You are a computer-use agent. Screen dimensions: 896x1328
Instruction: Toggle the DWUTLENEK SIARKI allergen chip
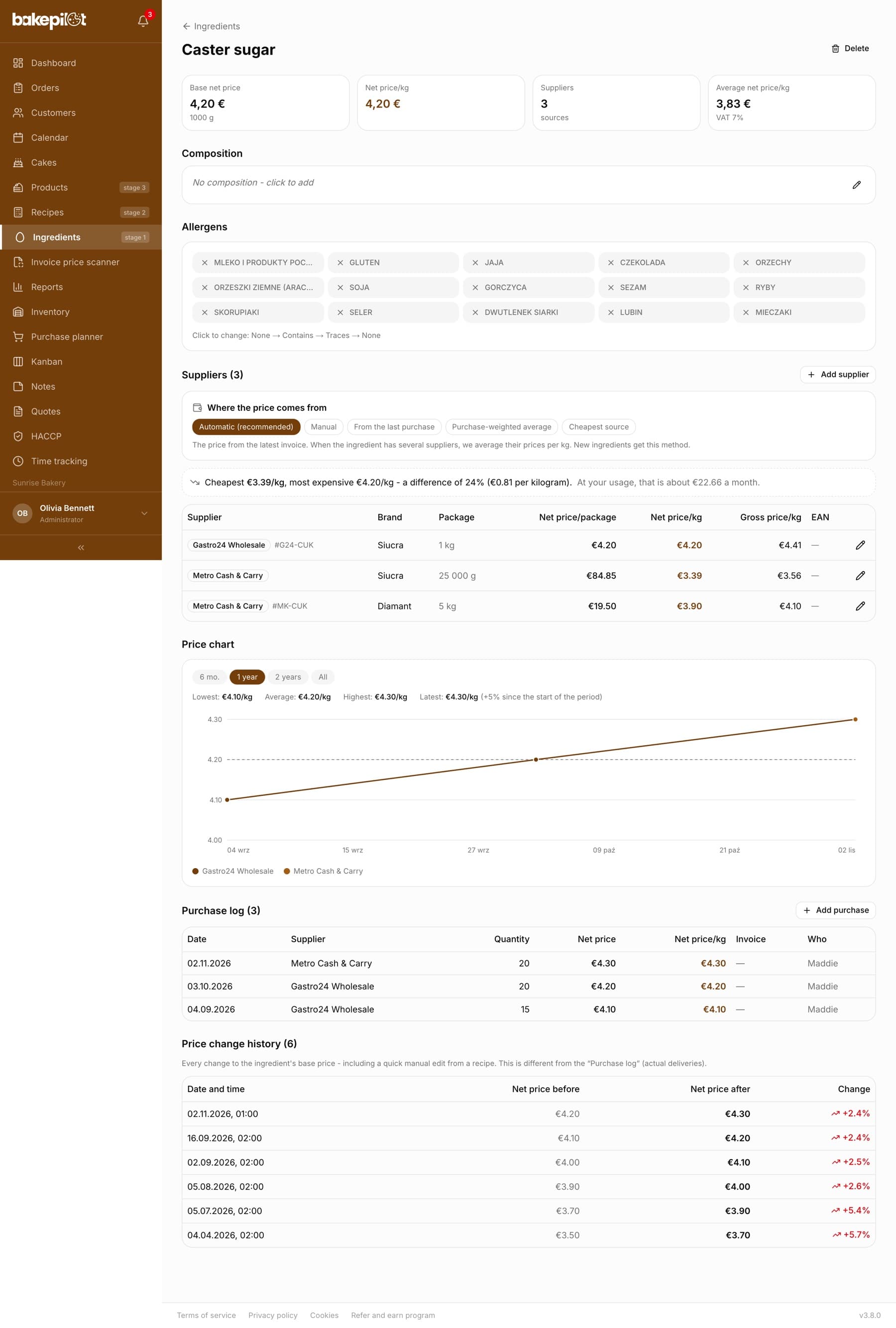(529, 312)
